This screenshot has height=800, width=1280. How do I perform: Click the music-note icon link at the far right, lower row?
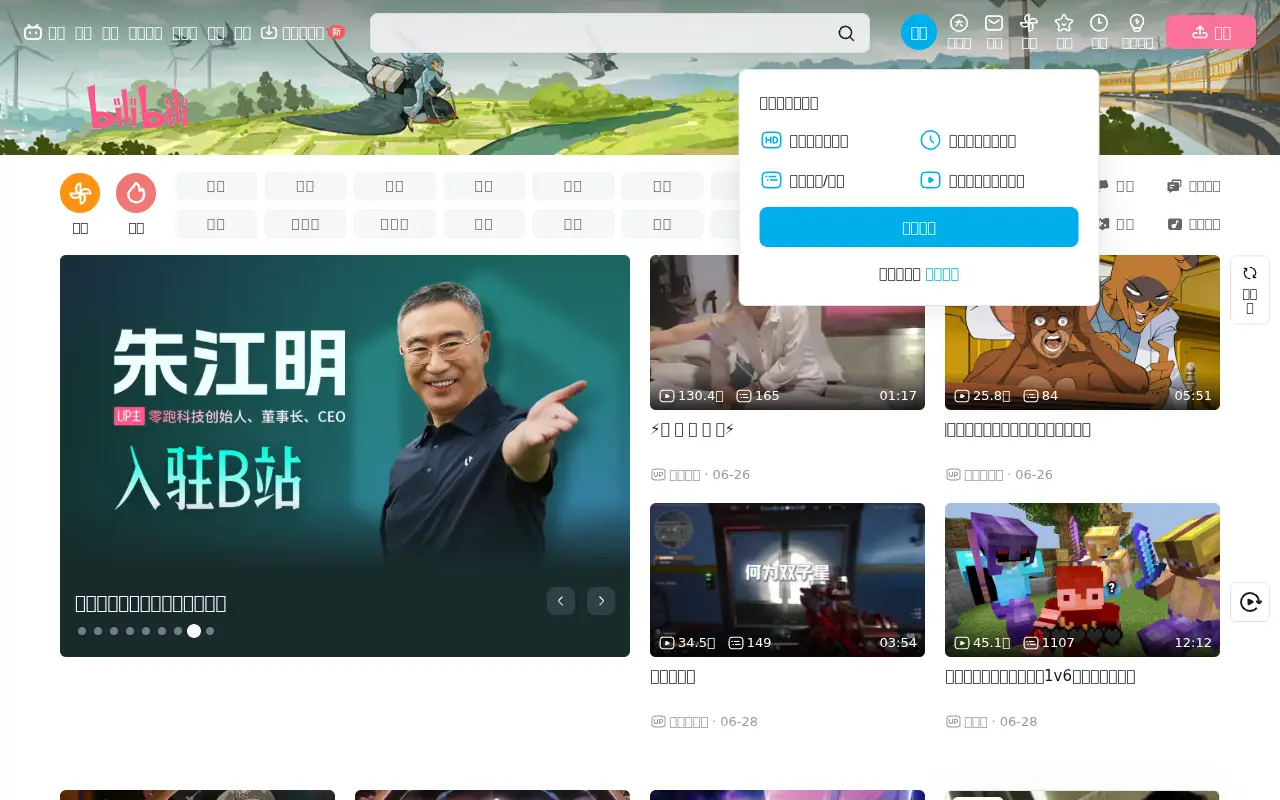[x=1194, y=224]
